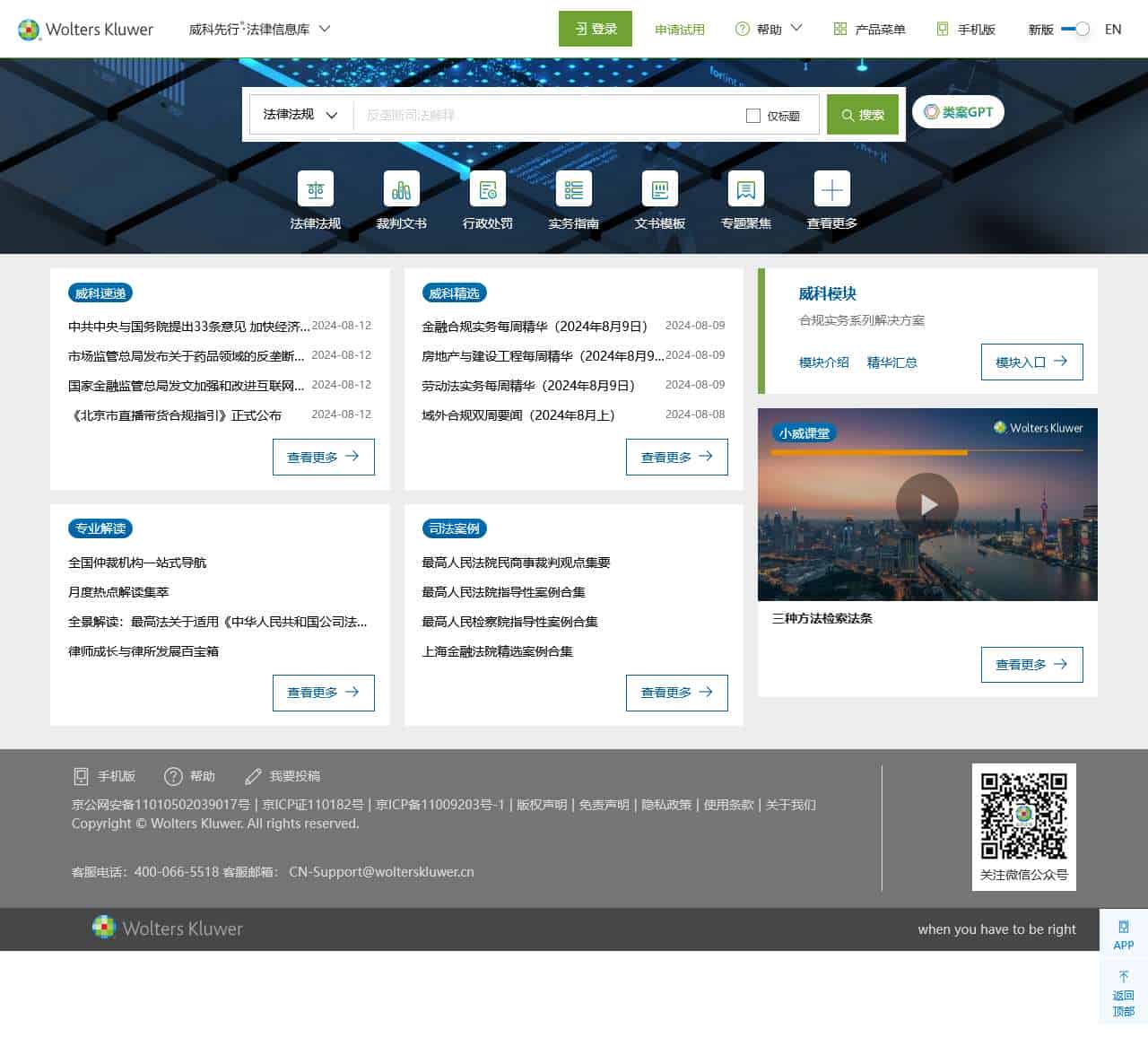Open the 裁判文书 category icon
Screen dimensions: 1148x1047
pos(402,189)
